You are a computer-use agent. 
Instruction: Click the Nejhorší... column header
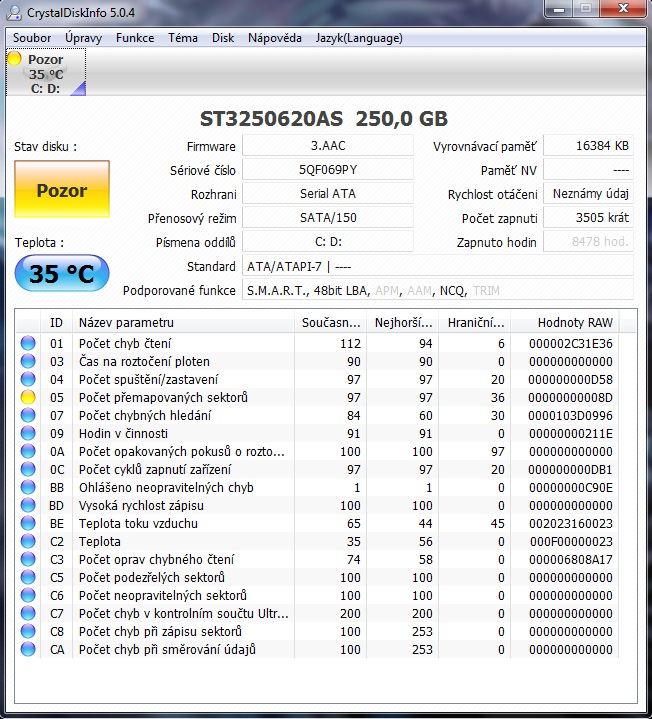403,322
